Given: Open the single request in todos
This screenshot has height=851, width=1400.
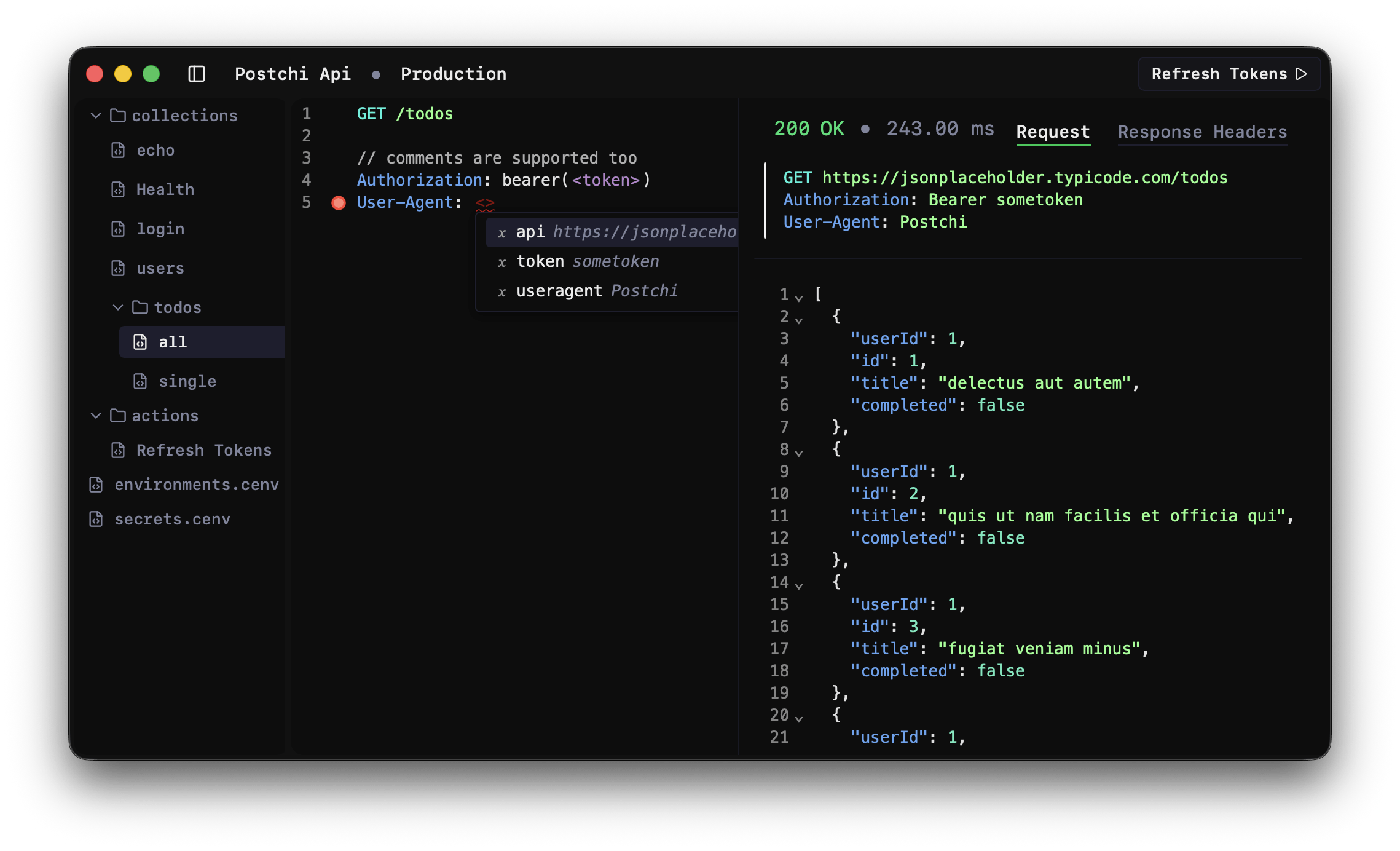Looking at the screenshot, I should (x=187, y=381).
